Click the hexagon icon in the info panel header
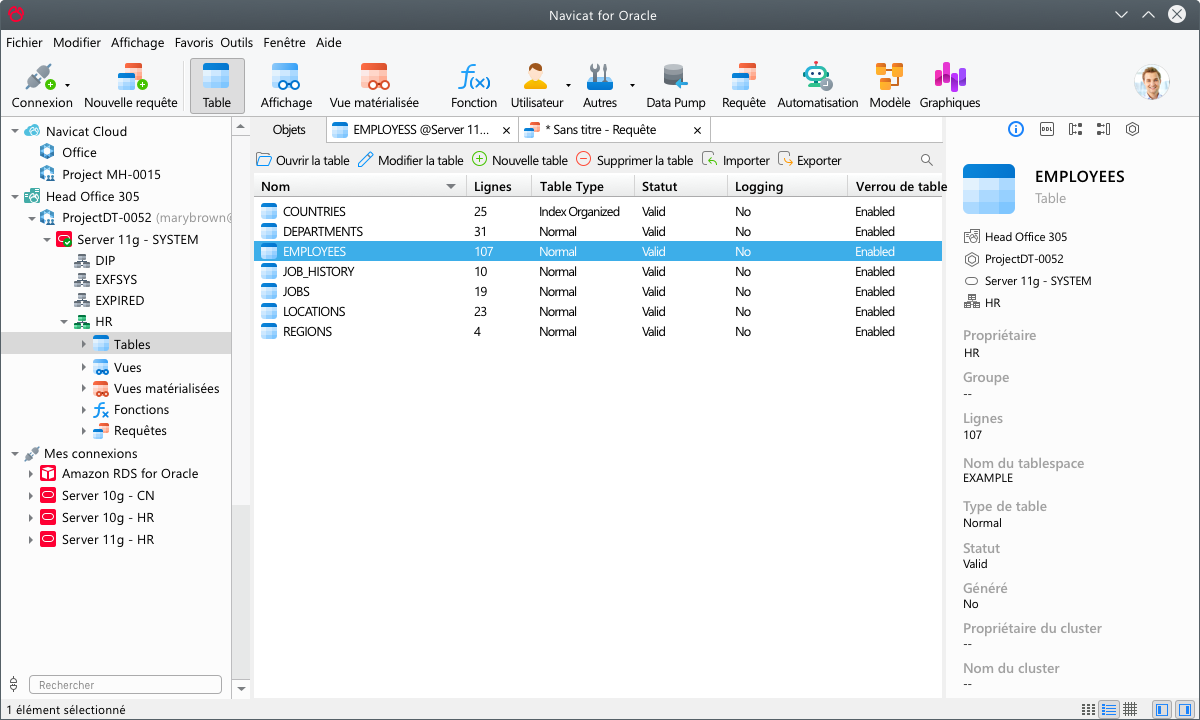 click(1132, 129)
